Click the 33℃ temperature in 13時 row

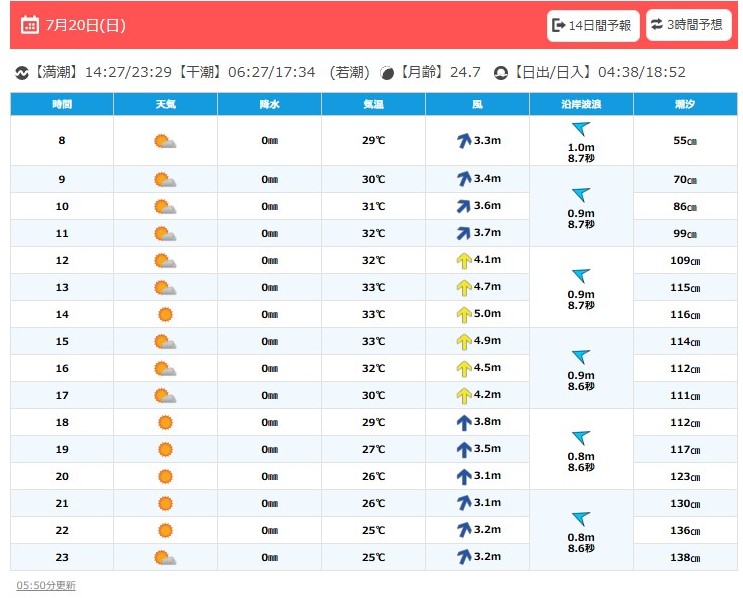pyautogui.click(x=373, y=287)
